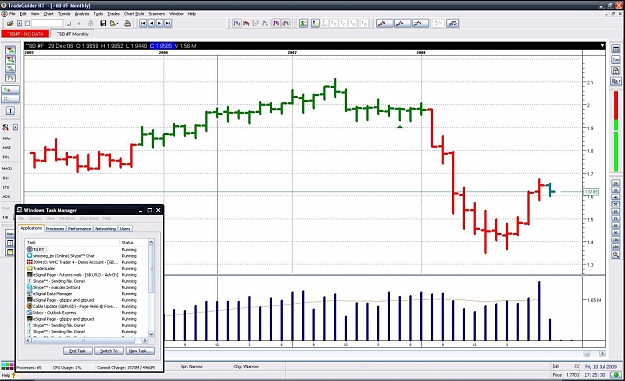Click task list horizontal scroll left arrow
The height and width of the screenshot is (381, 625).
tap(28, 340)
